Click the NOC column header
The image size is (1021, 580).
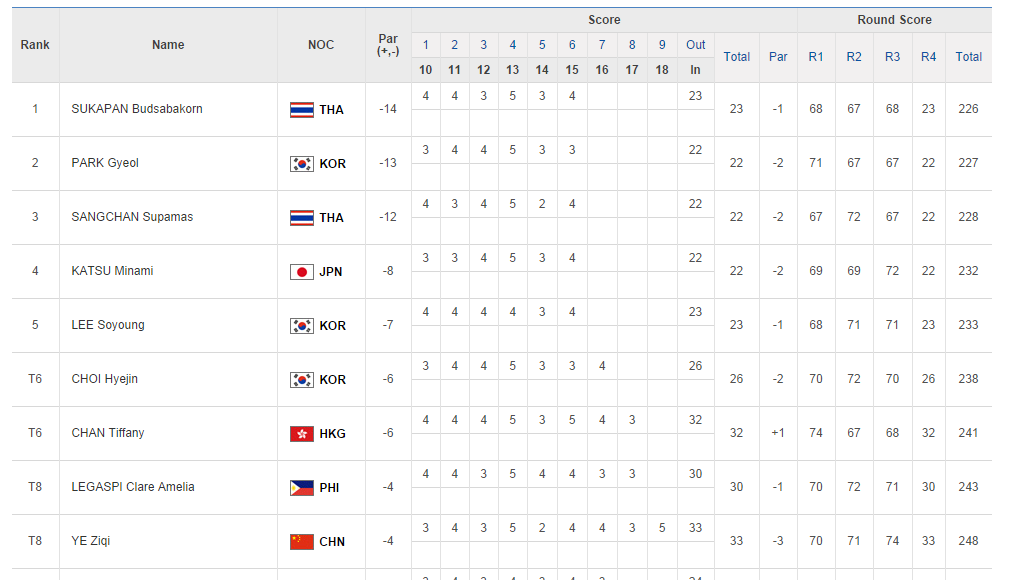(x=321, y=45)
